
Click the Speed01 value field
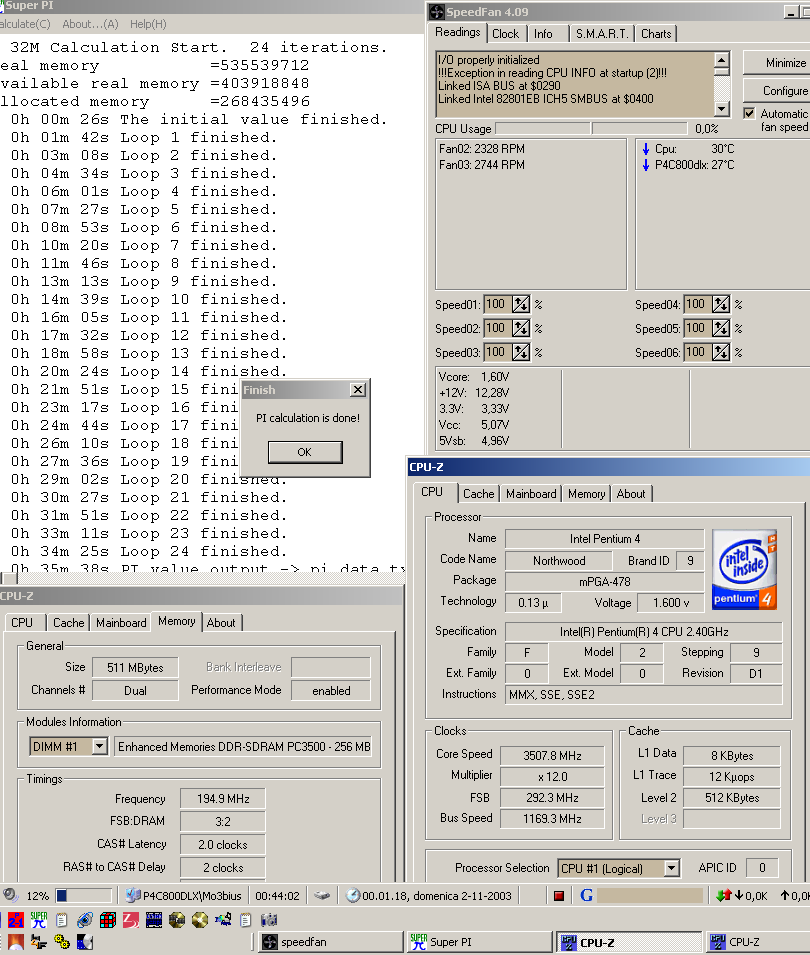click(x=498, y=304)
